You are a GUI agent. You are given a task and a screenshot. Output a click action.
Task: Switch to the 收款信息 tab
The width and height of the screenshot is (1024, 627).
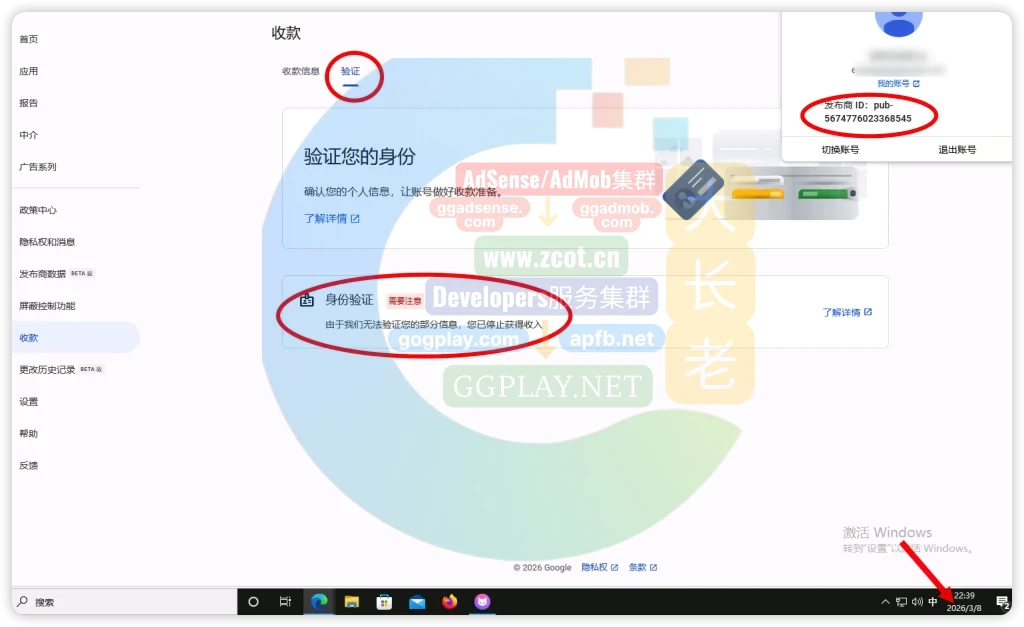coord(301,71)
